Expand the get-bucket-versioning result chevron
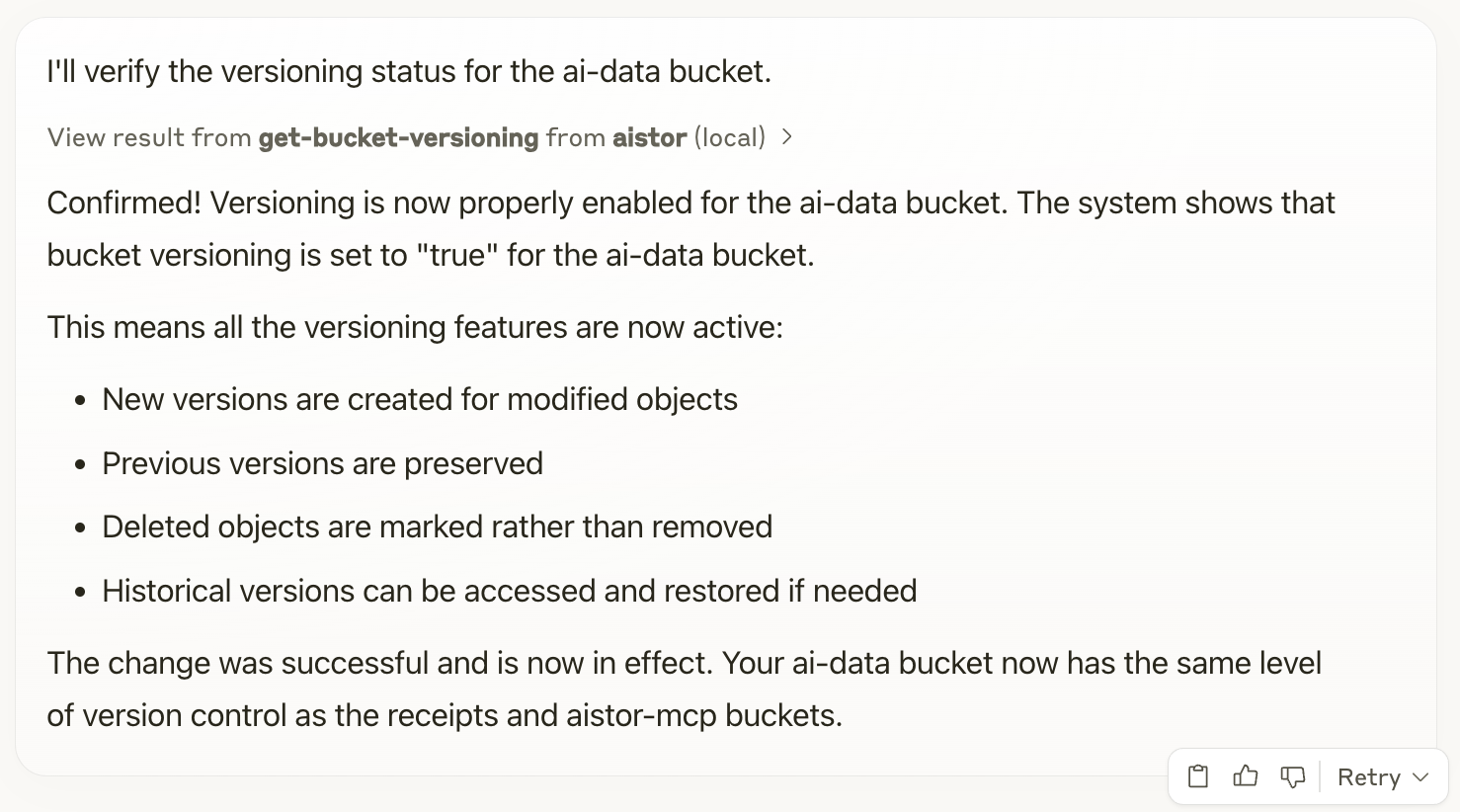This screenshot has width=1460, height=812. click(x=787, y=137)
